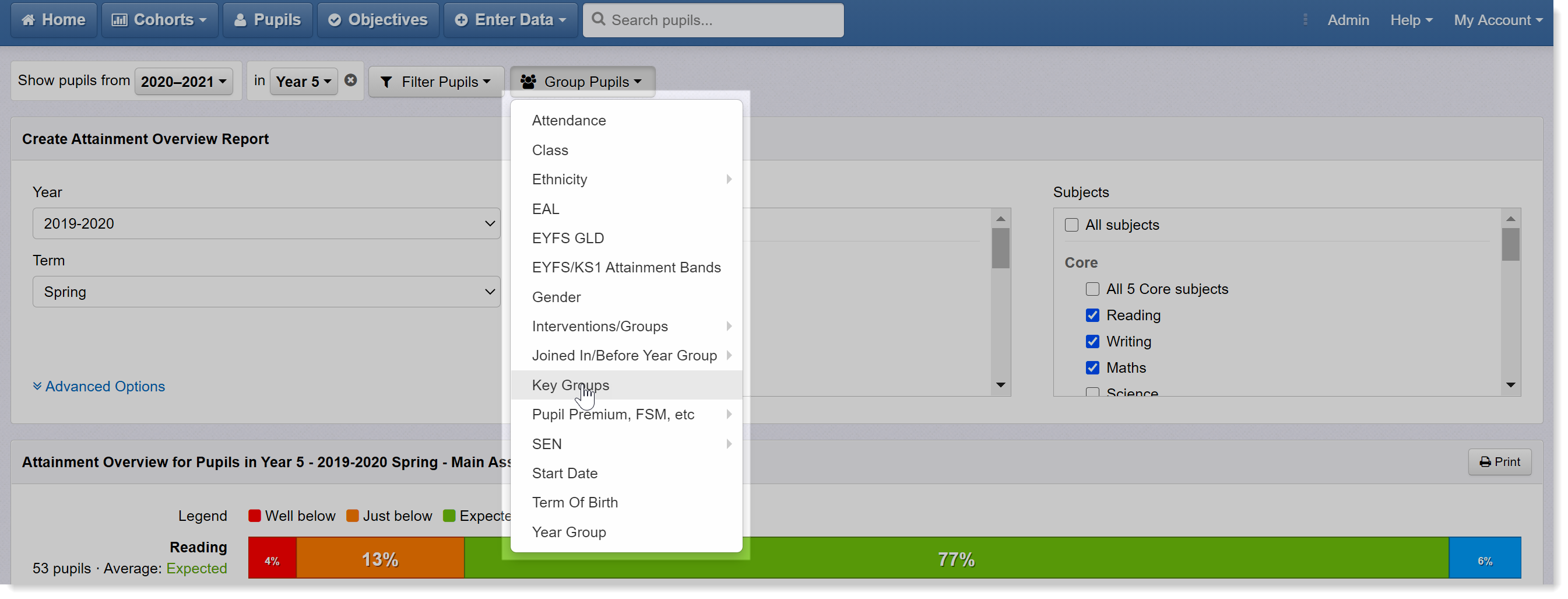
Task: Click the group of people icon
Action: 528,82
